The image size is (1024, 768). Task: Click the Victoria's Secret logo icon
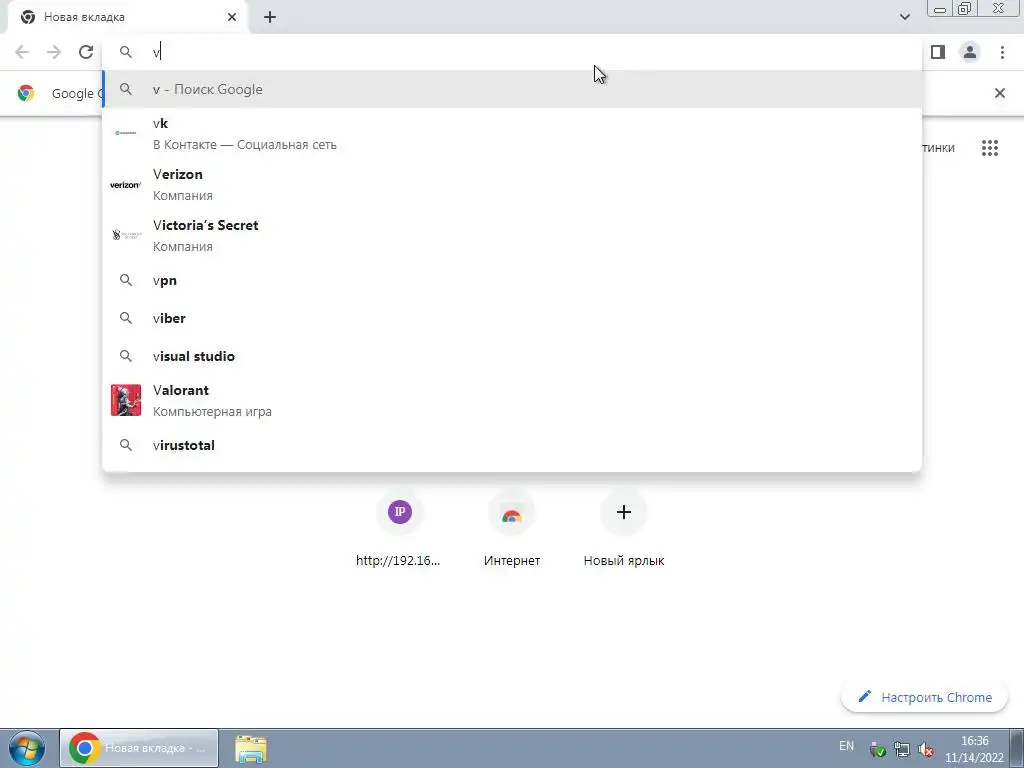(126, 235)
